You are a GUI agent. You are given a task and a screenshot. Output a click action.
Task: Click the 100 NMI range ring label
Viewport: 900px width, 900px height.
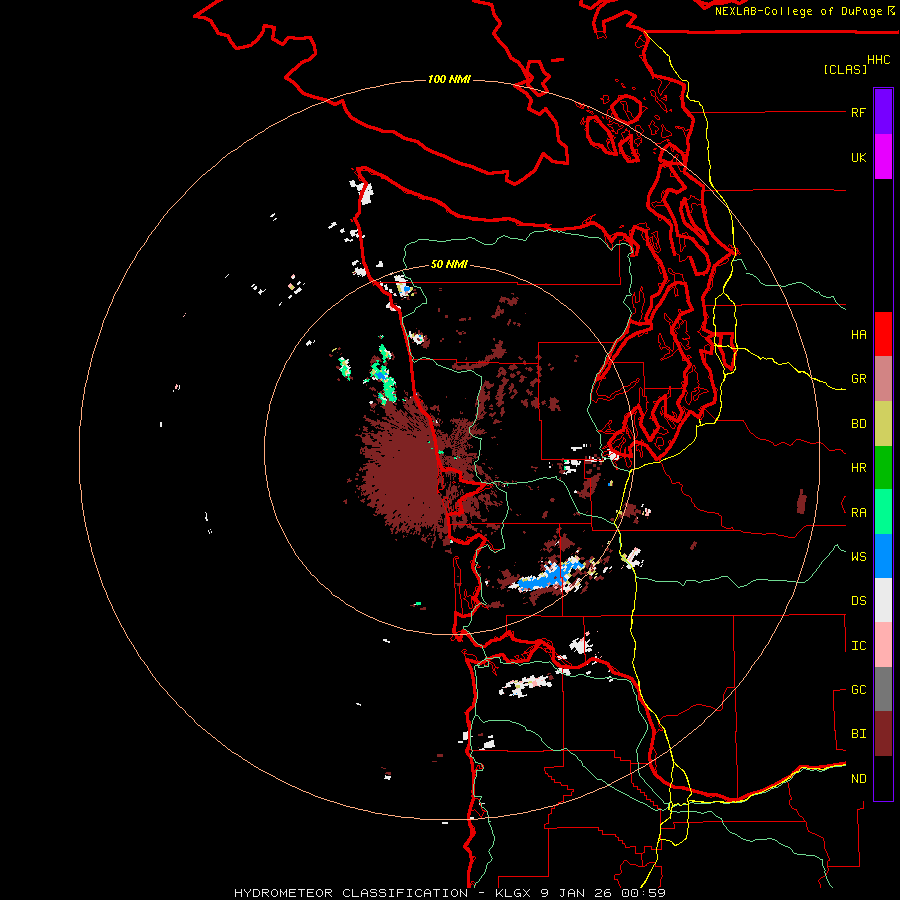(449, 79)
